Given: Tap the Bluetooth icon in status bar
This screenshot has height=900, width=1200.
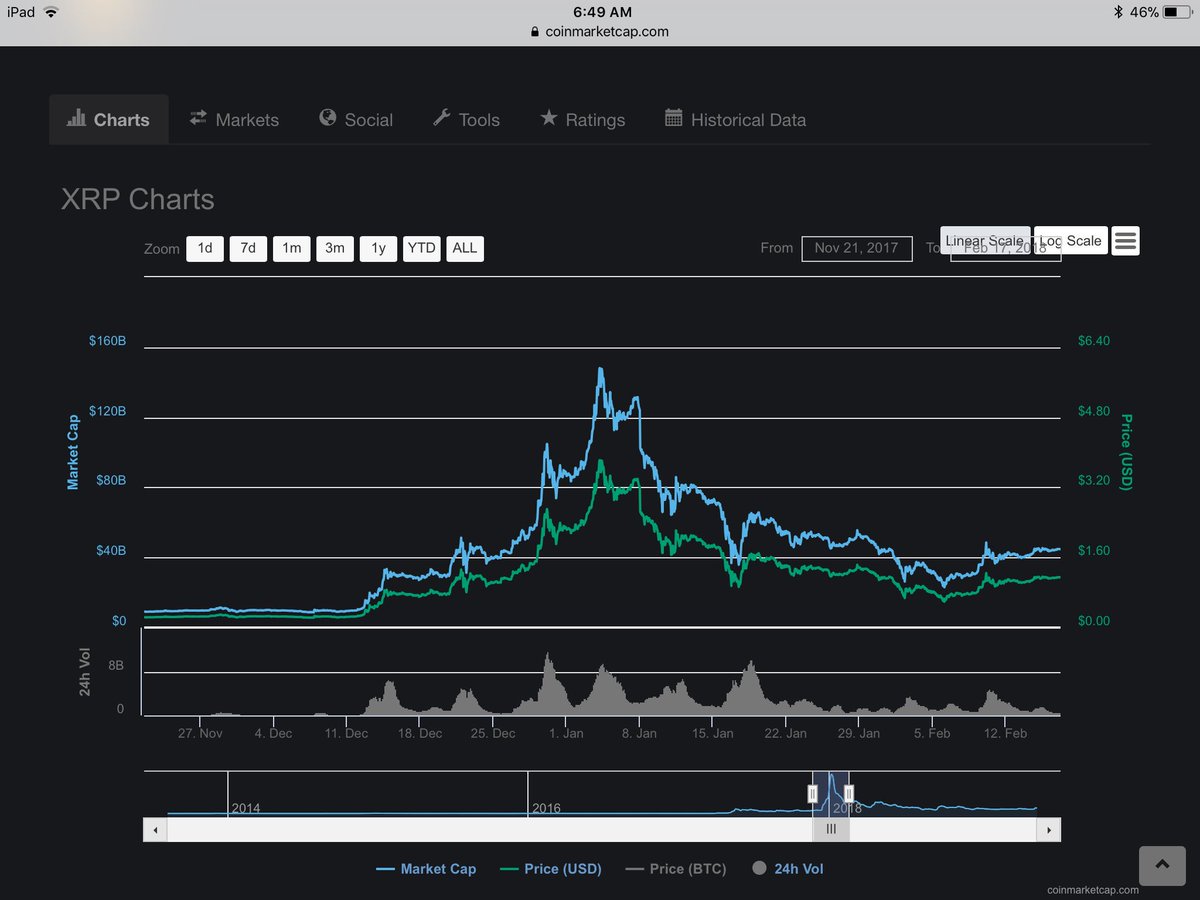Looking at the screenshot, I should pyautogui.click(x=1119, y=12).
